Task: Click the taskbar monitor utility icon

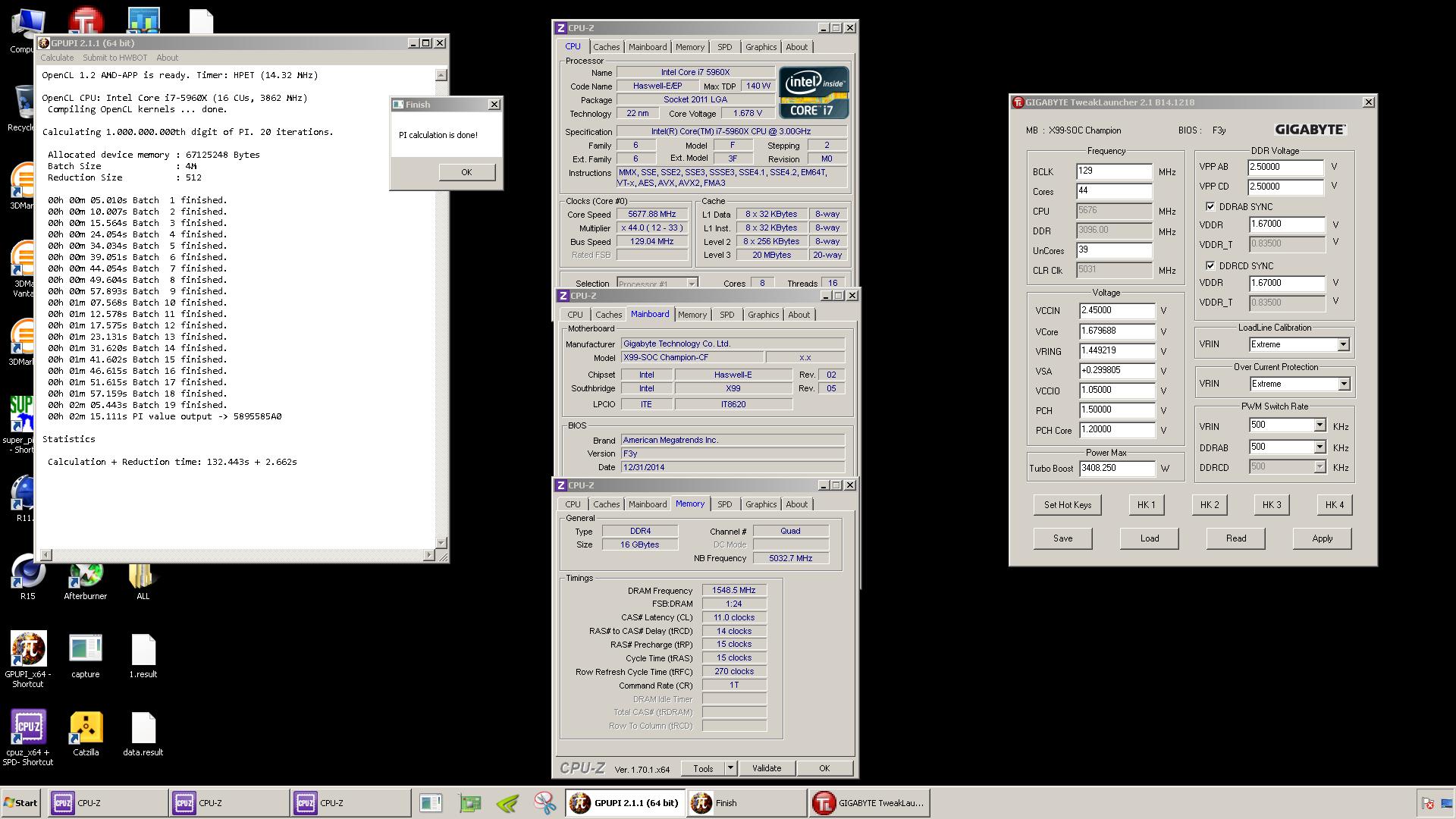Action: click(431, 802)
